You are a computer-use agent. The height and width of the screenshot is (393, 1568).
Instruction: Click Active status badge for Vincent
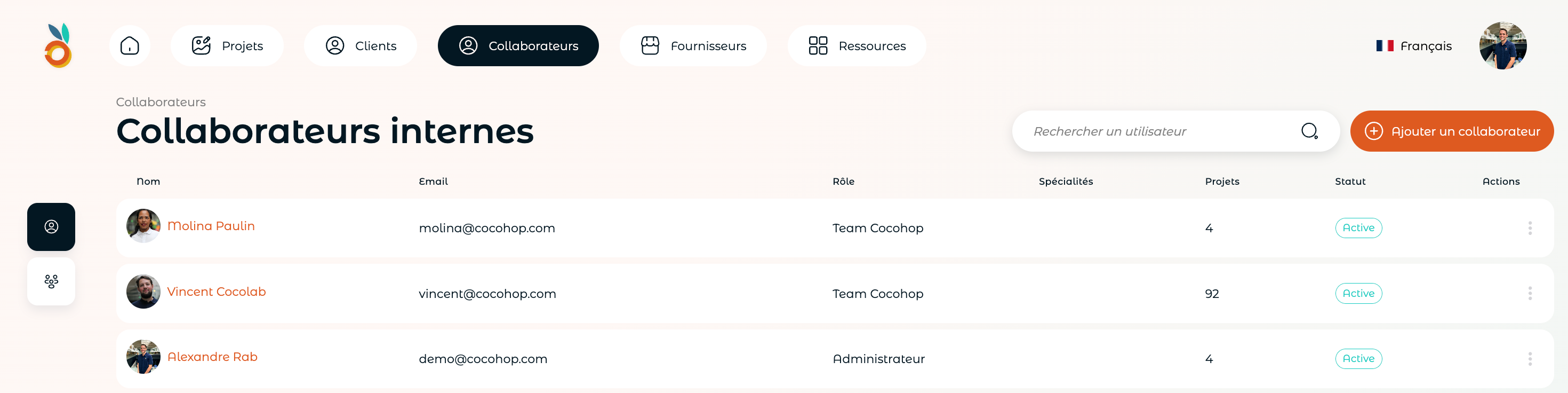(x=1358, y=294)
